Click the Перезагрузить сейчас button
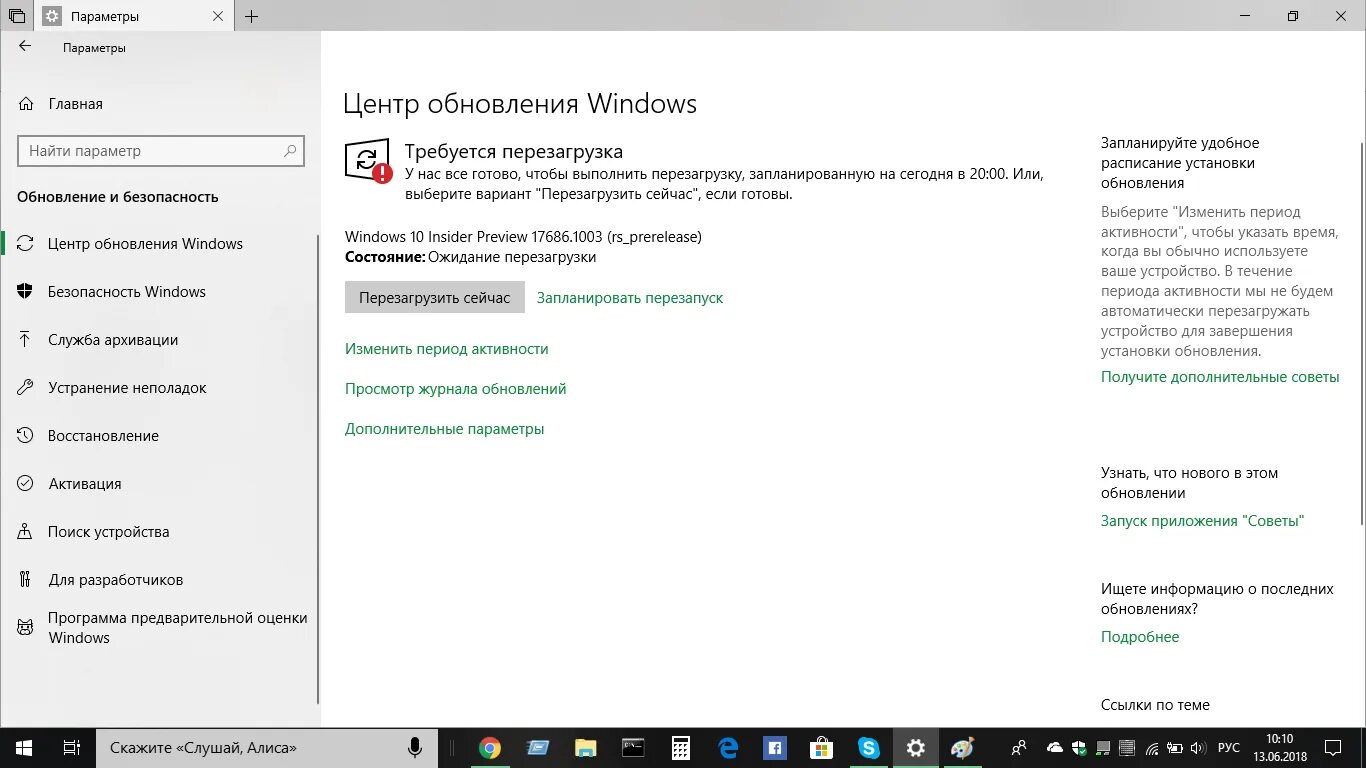This screenshot has height=768, width=1366. (435, 297)
